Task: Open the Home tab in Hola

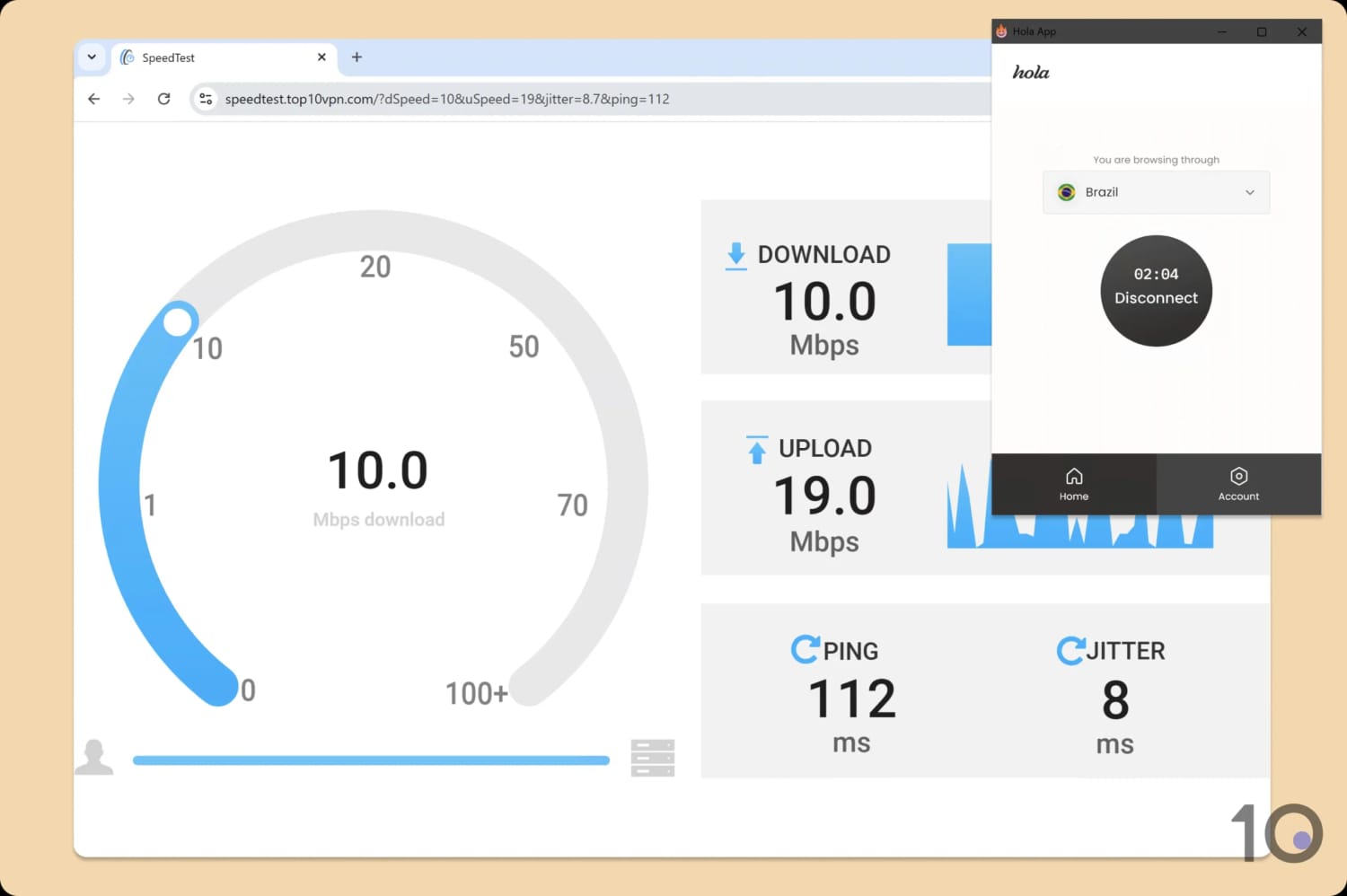Action: click(1073, 484)
